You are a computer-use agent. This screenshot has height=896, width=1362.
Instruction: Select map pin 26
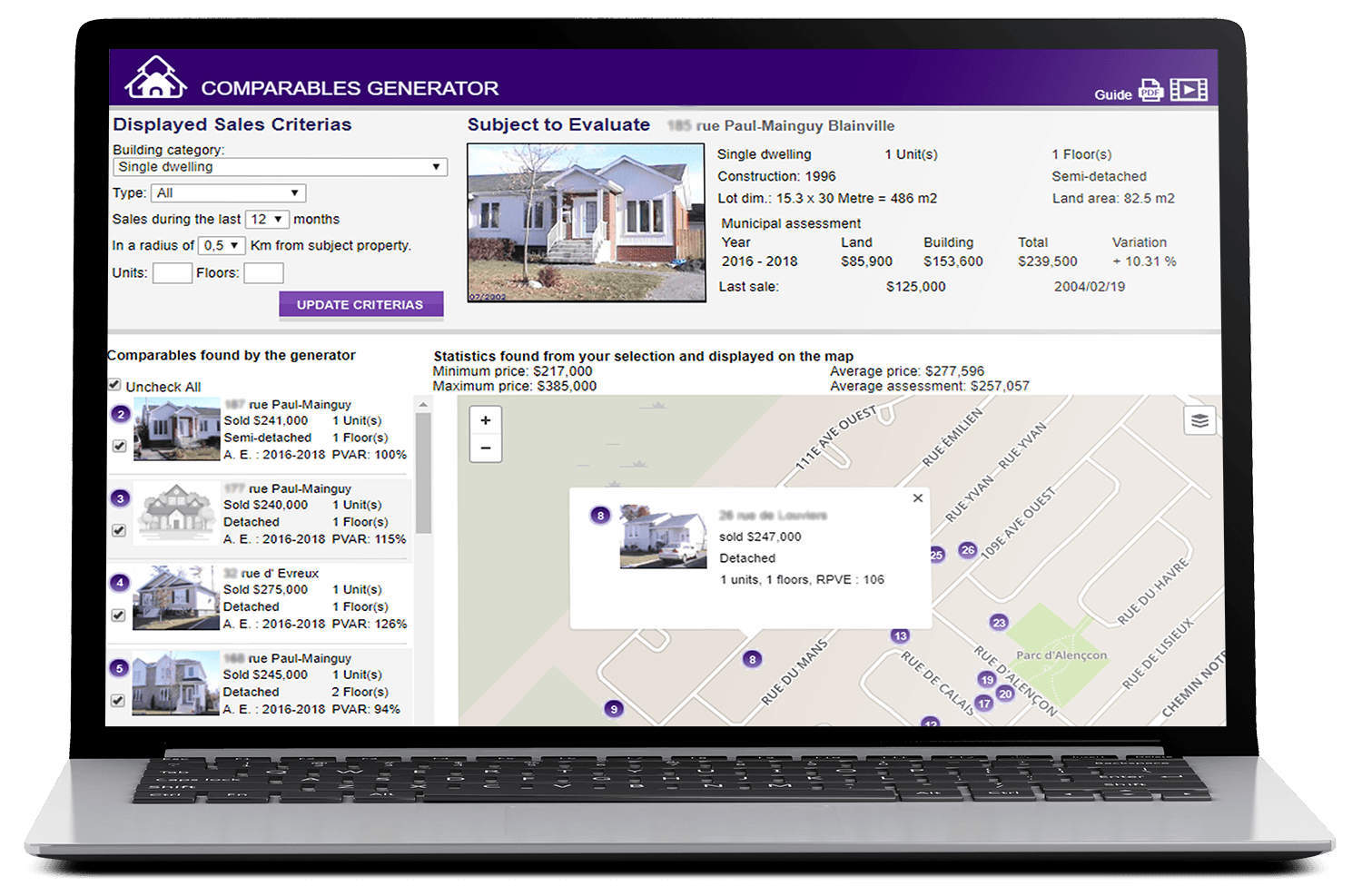coord(968,550)
